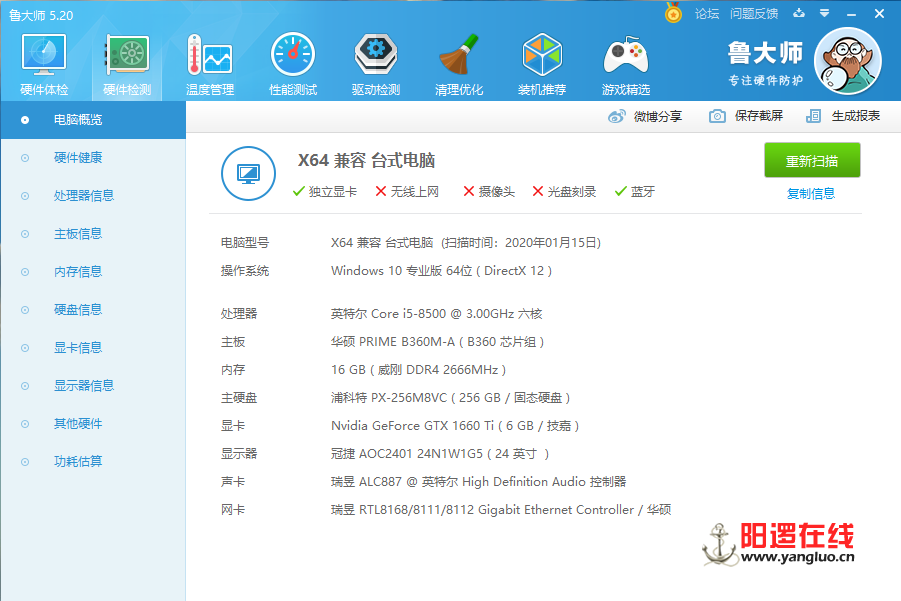Click 电脑型号 scan time value
This screenshot has height=601, width=901.
[466, 242]
